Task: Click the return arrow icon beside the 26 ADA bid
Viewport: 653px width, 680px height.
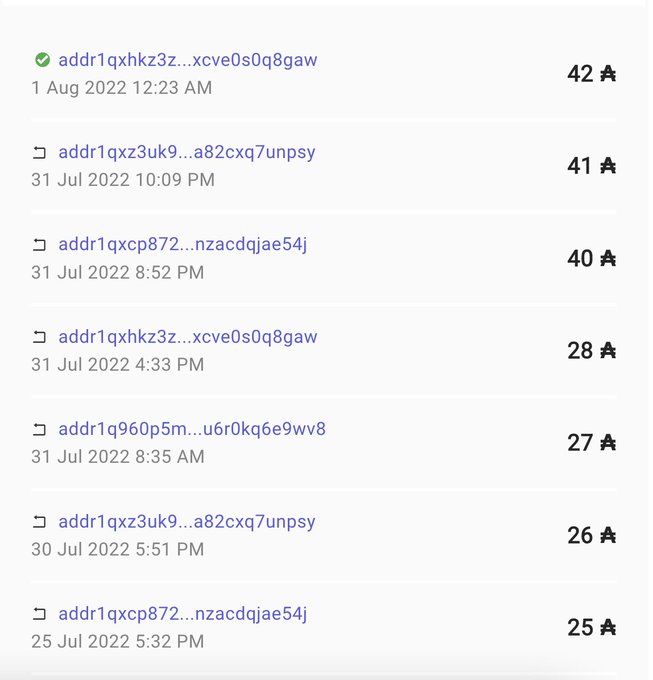Action: tap(39, 522)
